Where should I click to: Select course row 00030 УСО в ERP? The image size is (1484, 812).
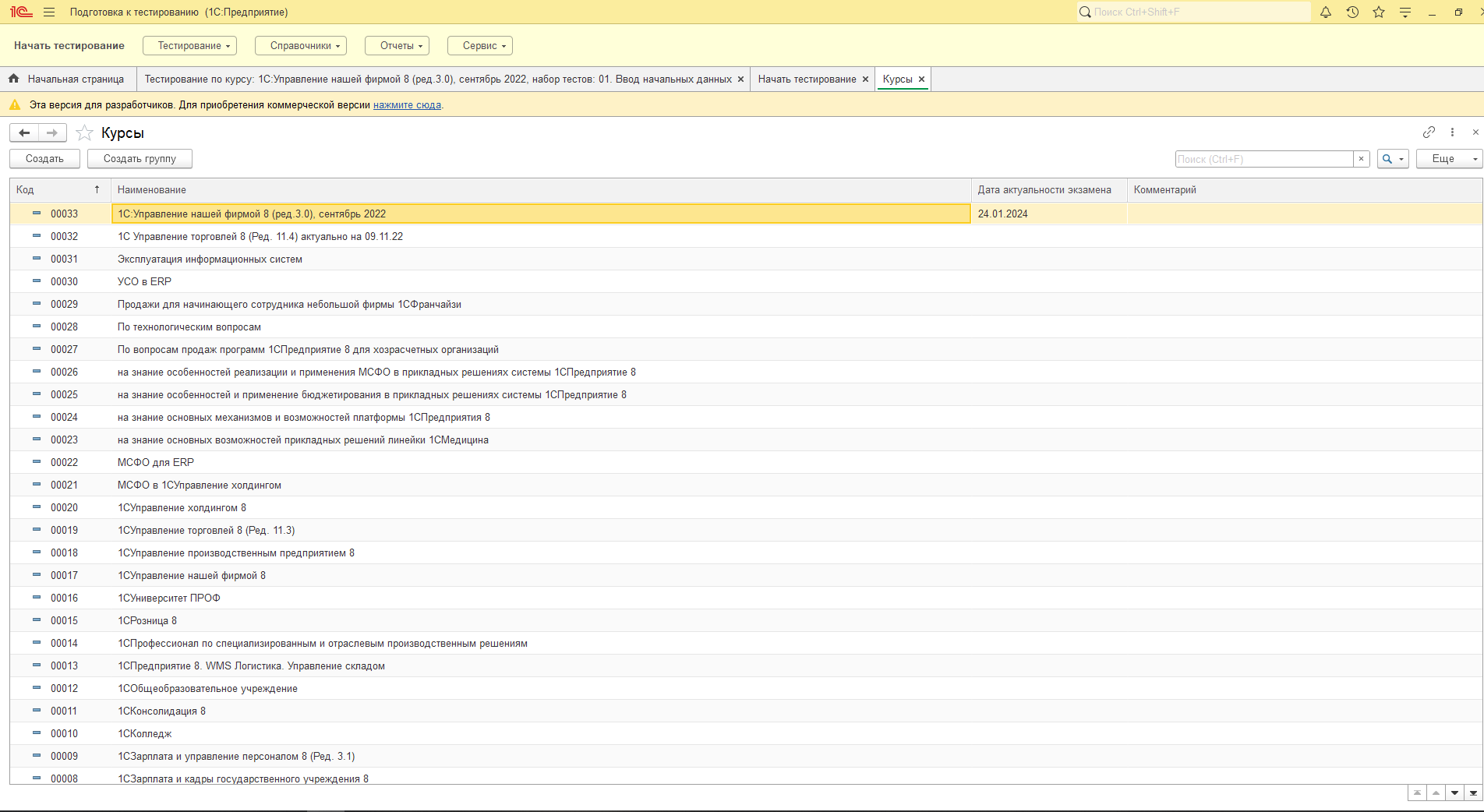coord(746,282)
